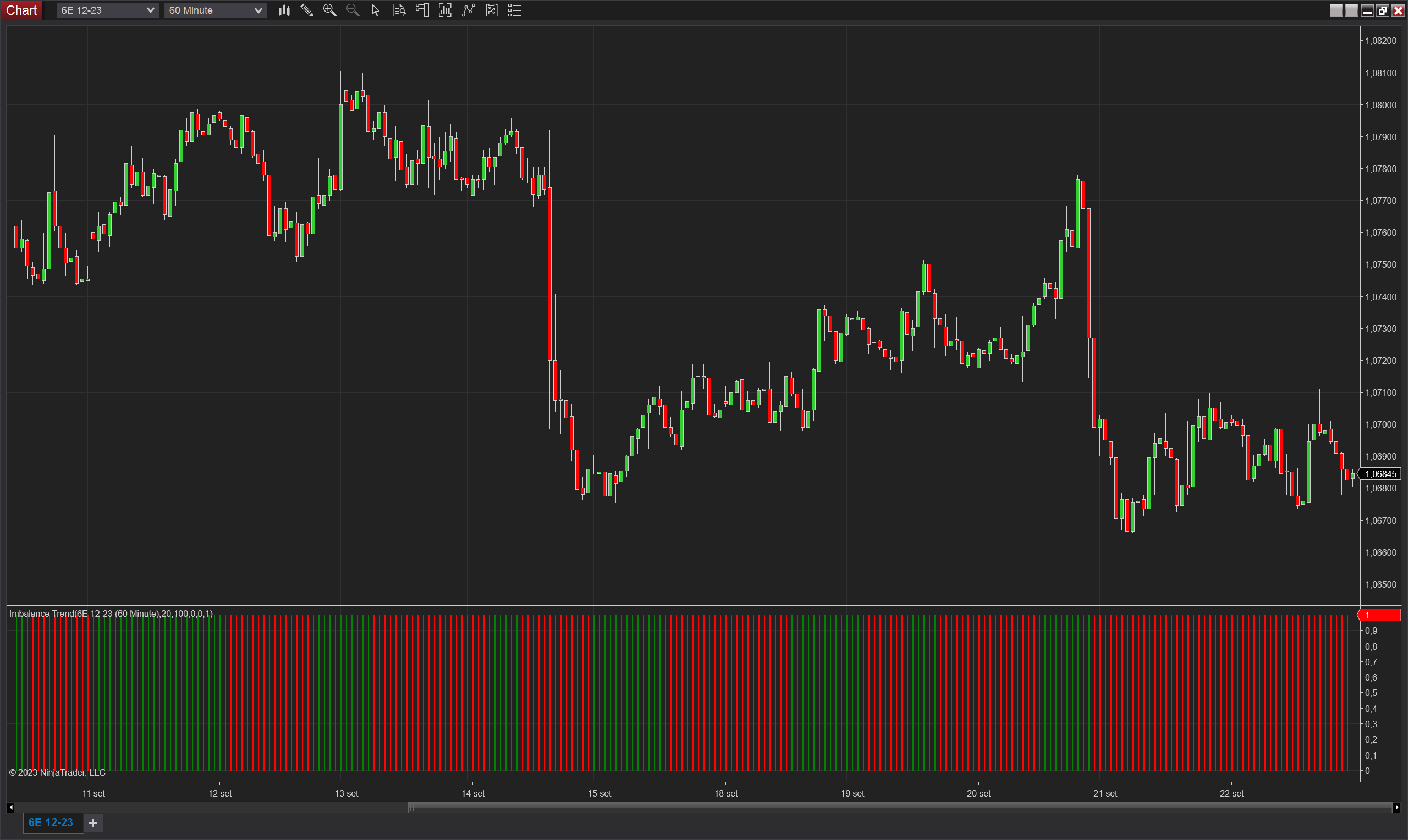Open the Chart Trader icon
Screen dimensions: 1408x840
[422, 10]
